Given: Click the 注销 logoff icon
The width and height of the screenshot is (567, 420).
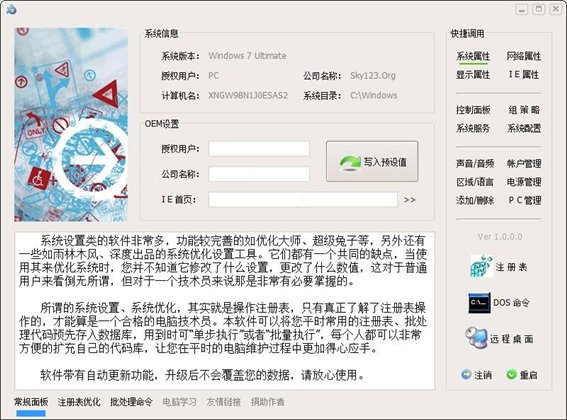Looking at the screenshot, I should point(466,374).
